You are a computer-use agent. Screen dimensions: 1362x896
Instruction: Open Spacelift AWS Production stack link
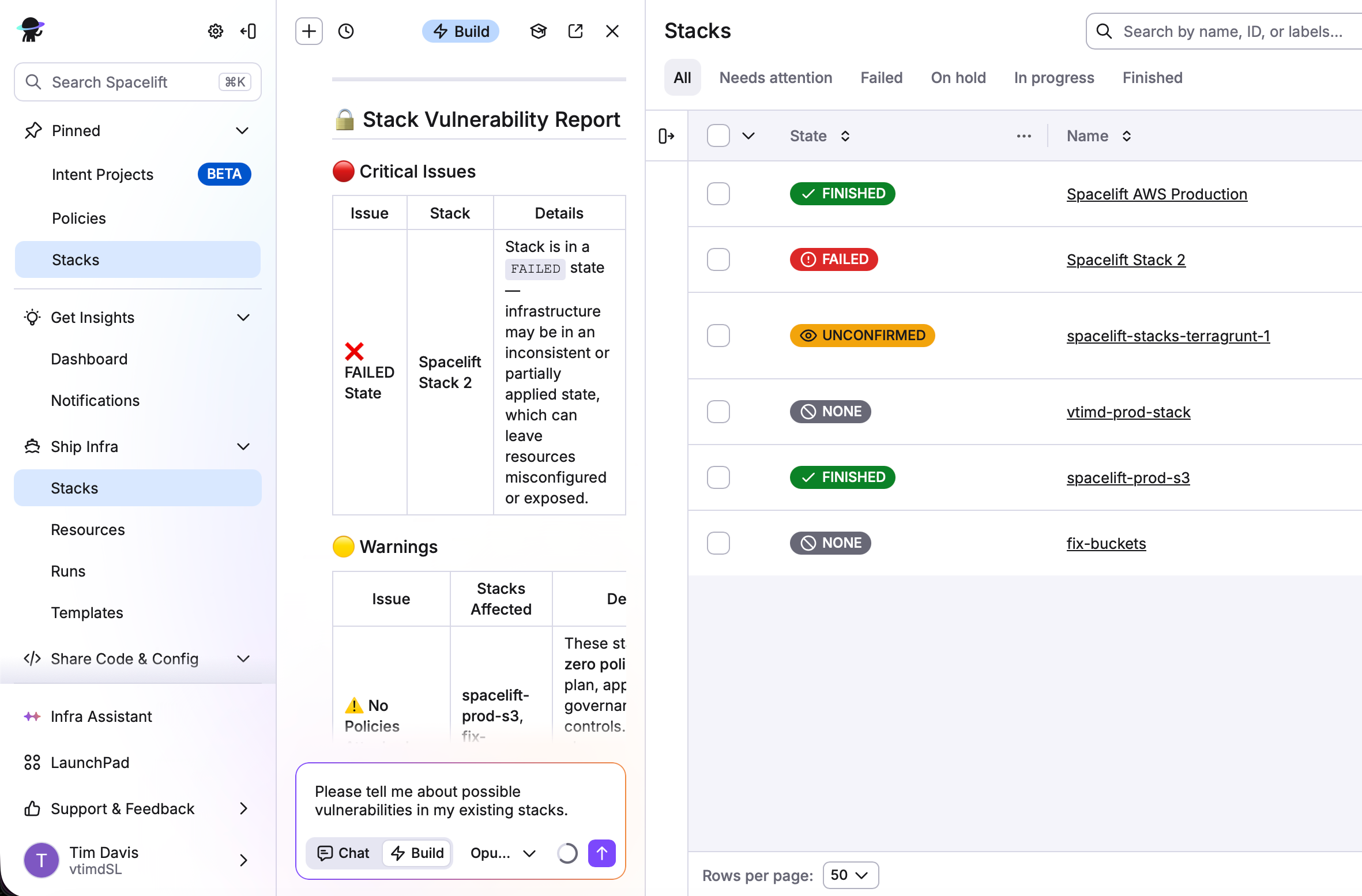coord(1157,194)
